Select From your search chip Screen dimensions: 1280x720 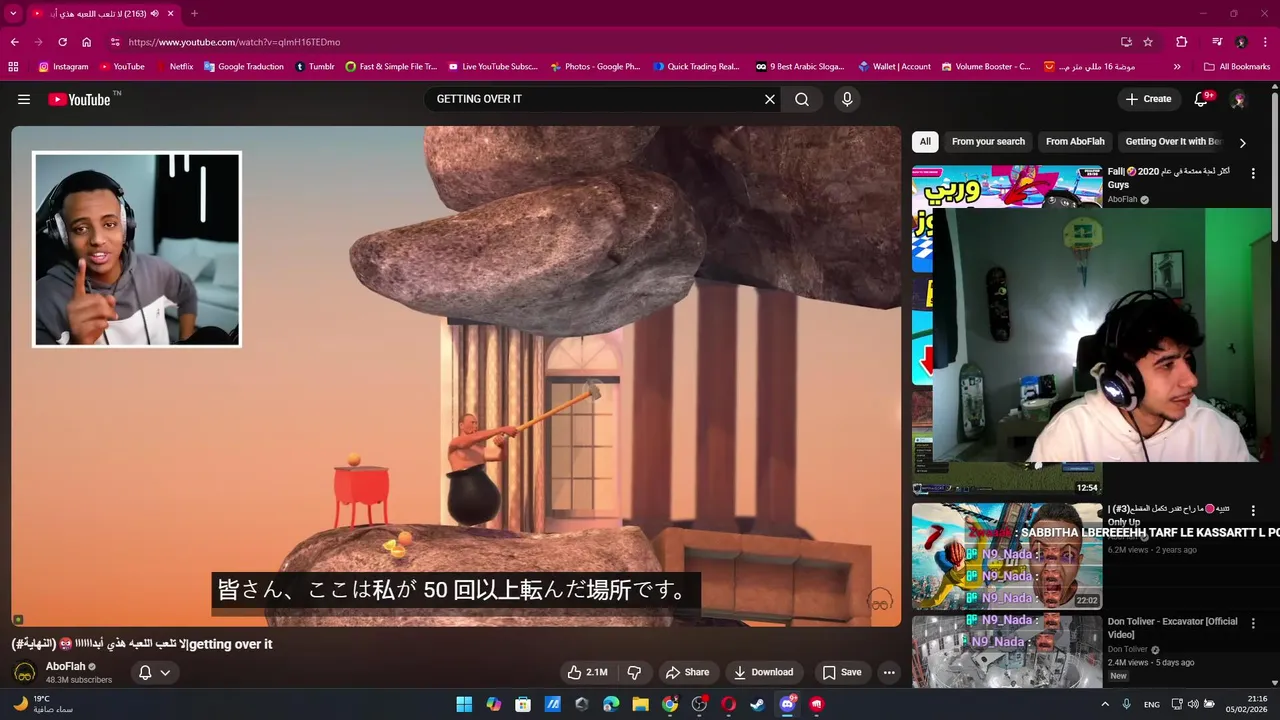(988, 142)
